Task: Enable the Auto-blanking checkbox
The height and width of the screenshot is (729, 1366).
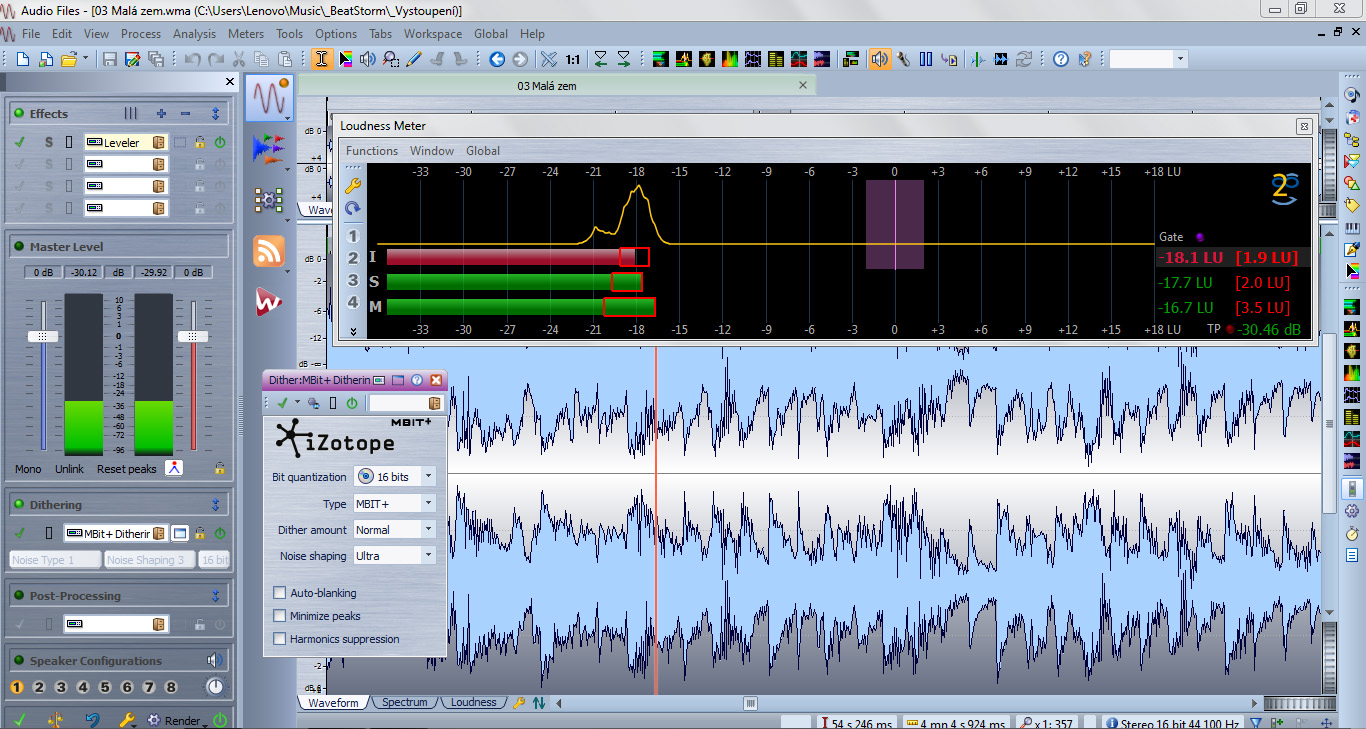Action: (x=280, y=593)
